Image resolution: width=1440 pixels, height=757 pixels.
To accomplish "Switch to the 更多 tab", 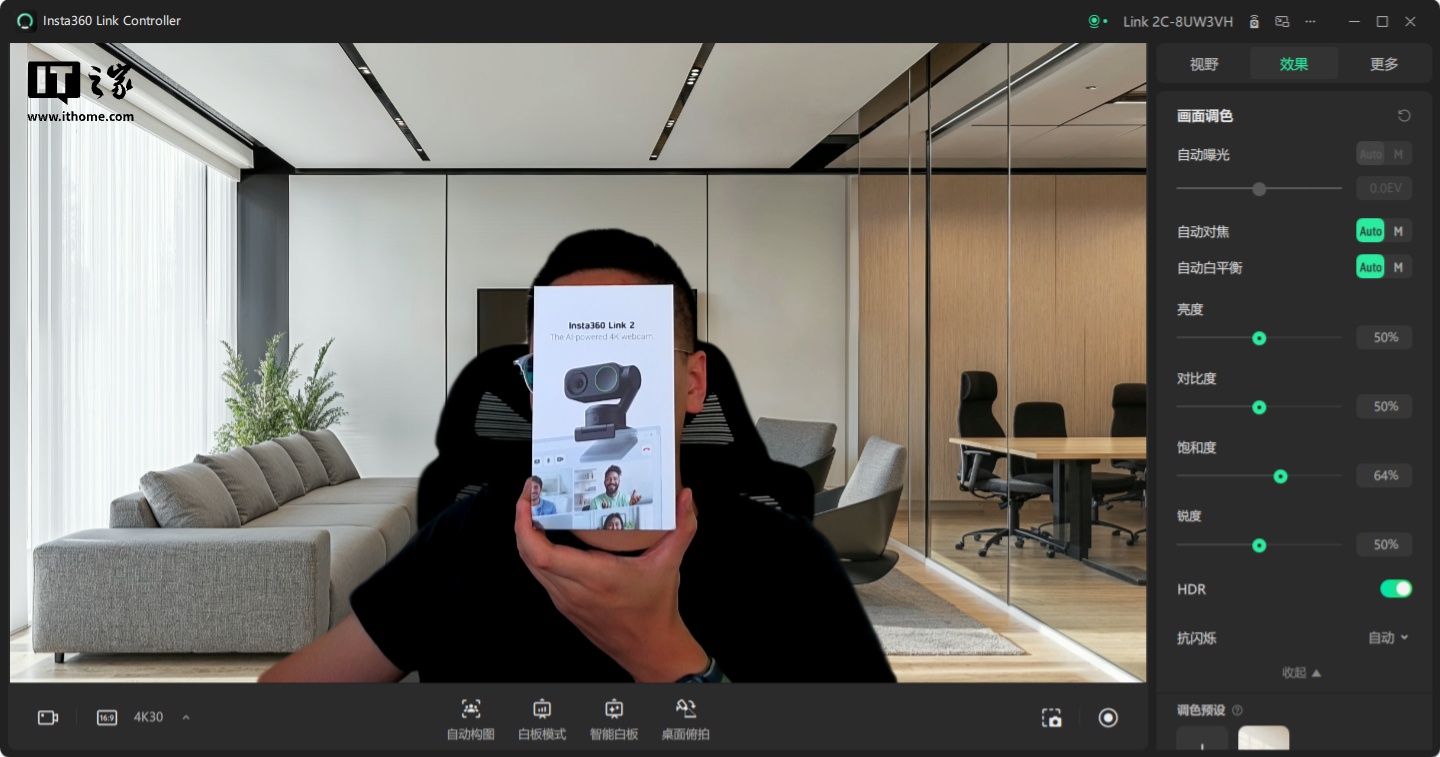I will (x=1384, y=64).
